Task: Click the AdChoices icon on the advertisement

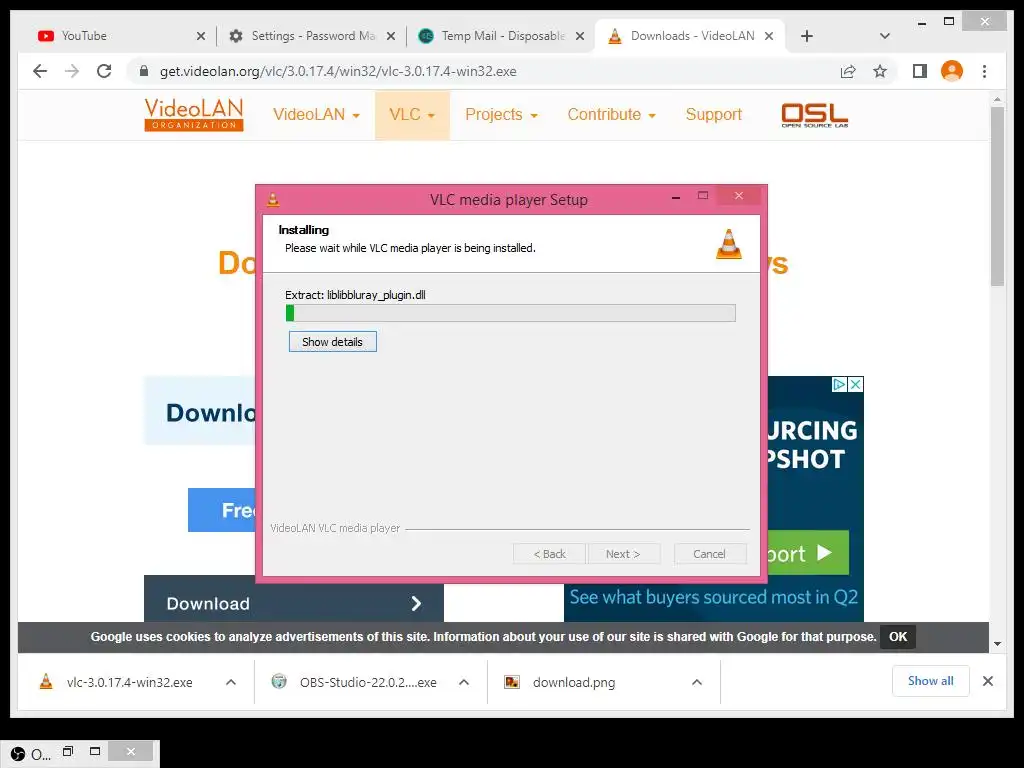Action: pos(839,385)
